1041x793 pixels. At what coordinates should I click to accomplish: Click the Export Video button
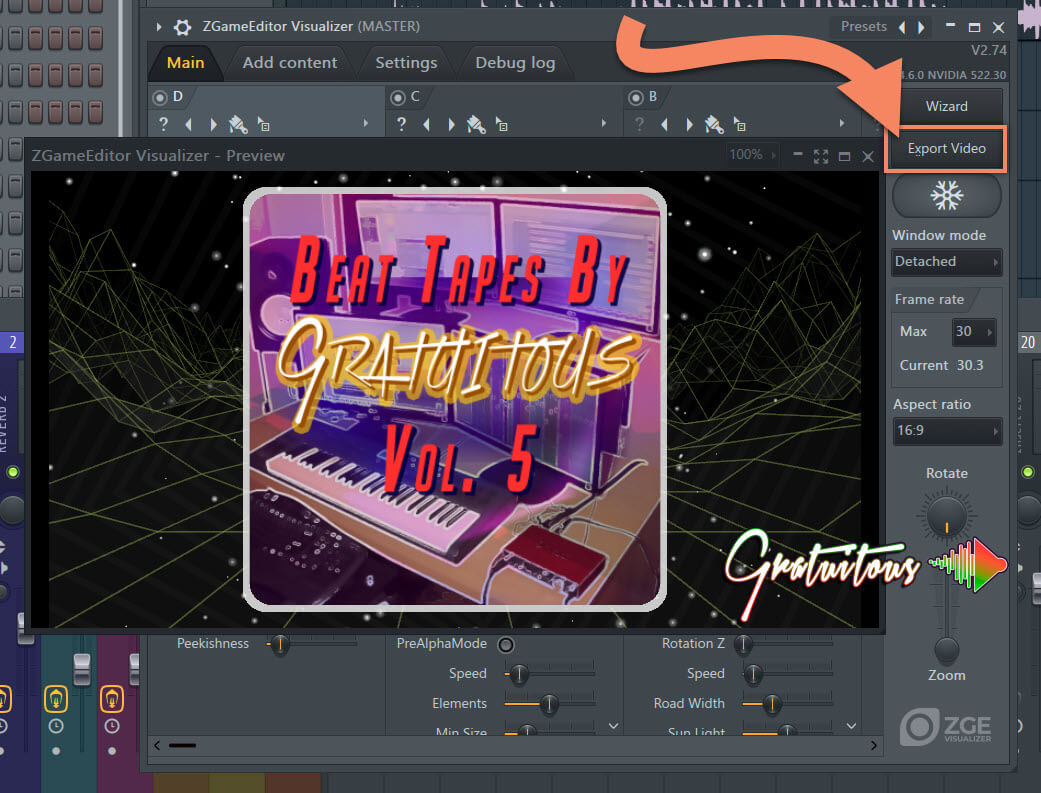(946, 149)
